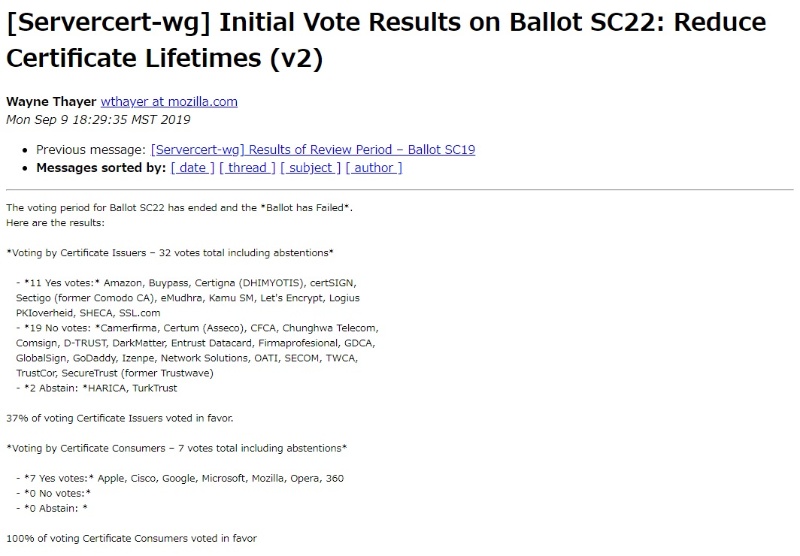
Task: Click the 'Voting by Certificate Issuers' line
Action: 170,253
